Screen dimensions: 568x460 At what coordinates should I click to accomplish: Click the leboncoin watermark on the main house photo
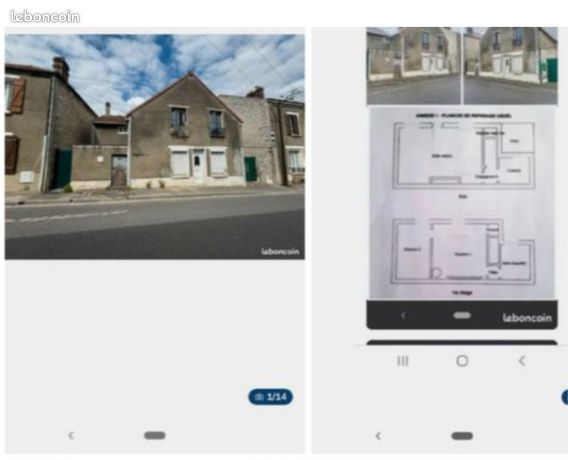[x=280, y=251]
